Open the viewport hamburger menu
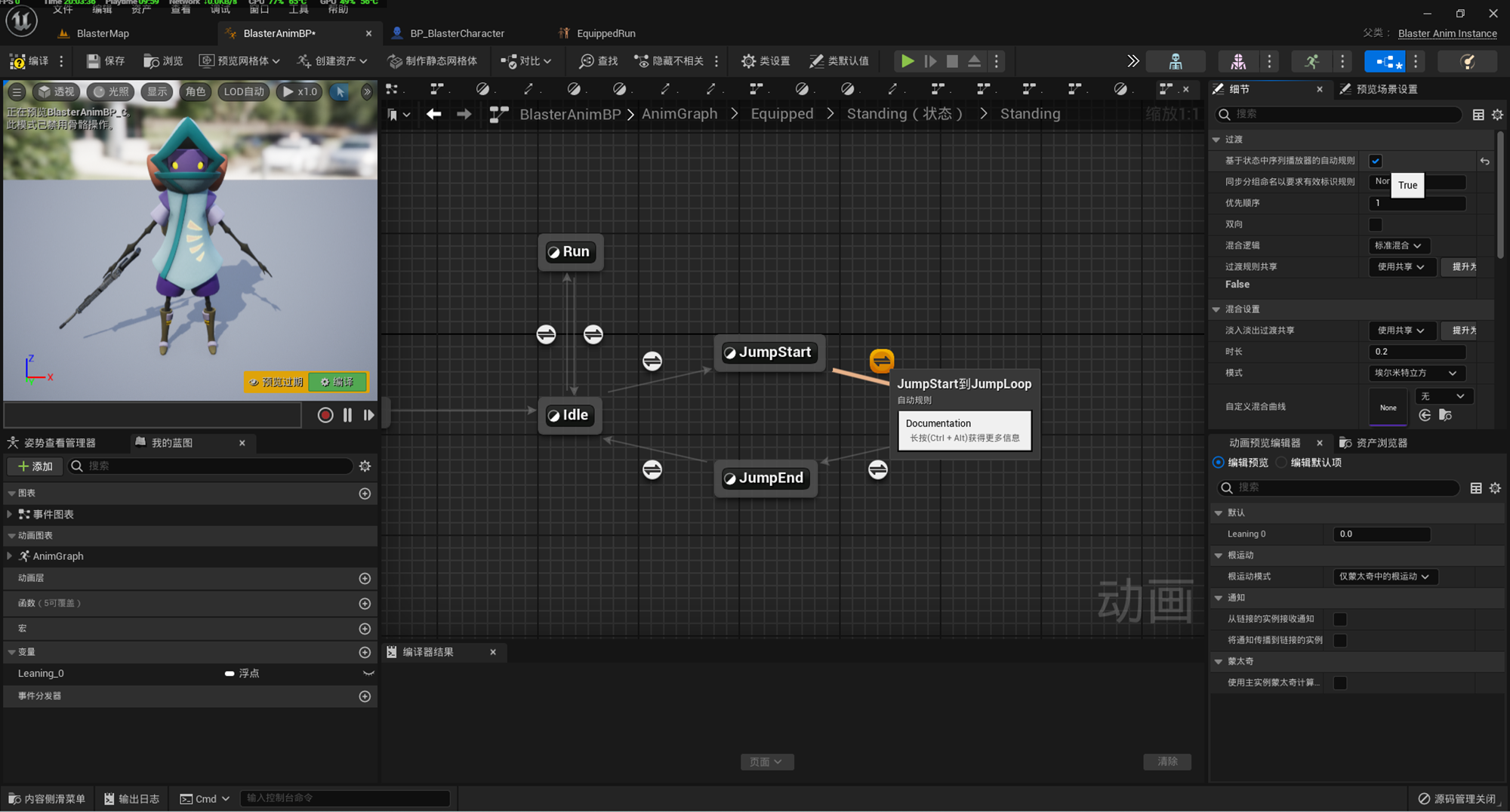The width and height of the screenshot is (1510, 812). click(x=17, y=92)
